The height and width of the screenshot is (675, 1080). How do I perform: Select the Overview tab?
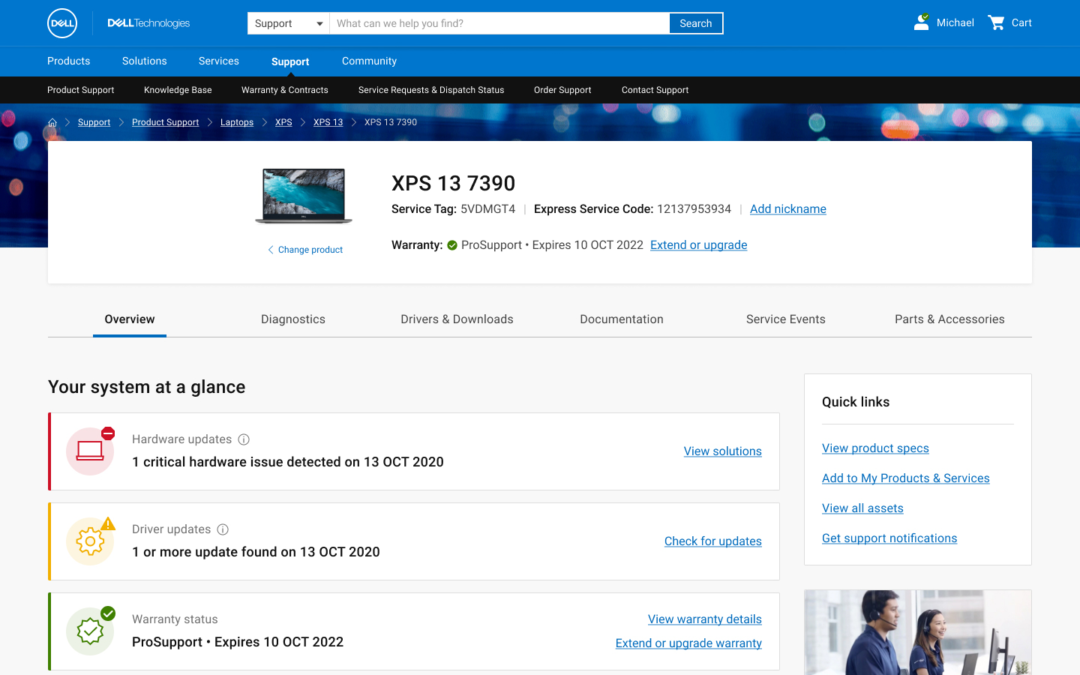coord(129,319)
